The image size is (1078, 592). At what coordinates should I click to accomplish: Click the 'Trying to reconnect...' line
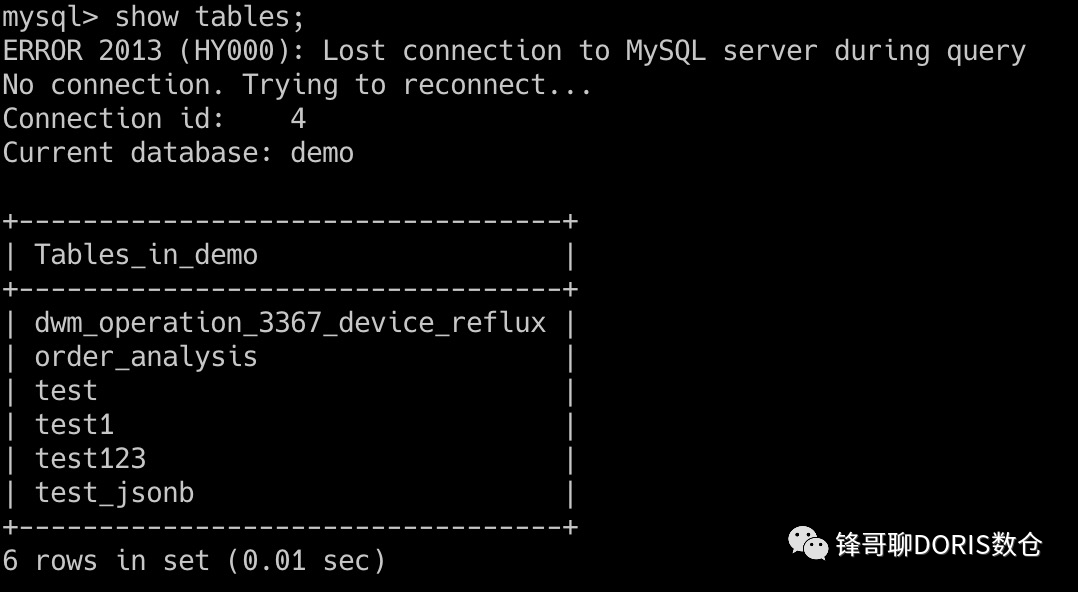(x=417, y=85)
